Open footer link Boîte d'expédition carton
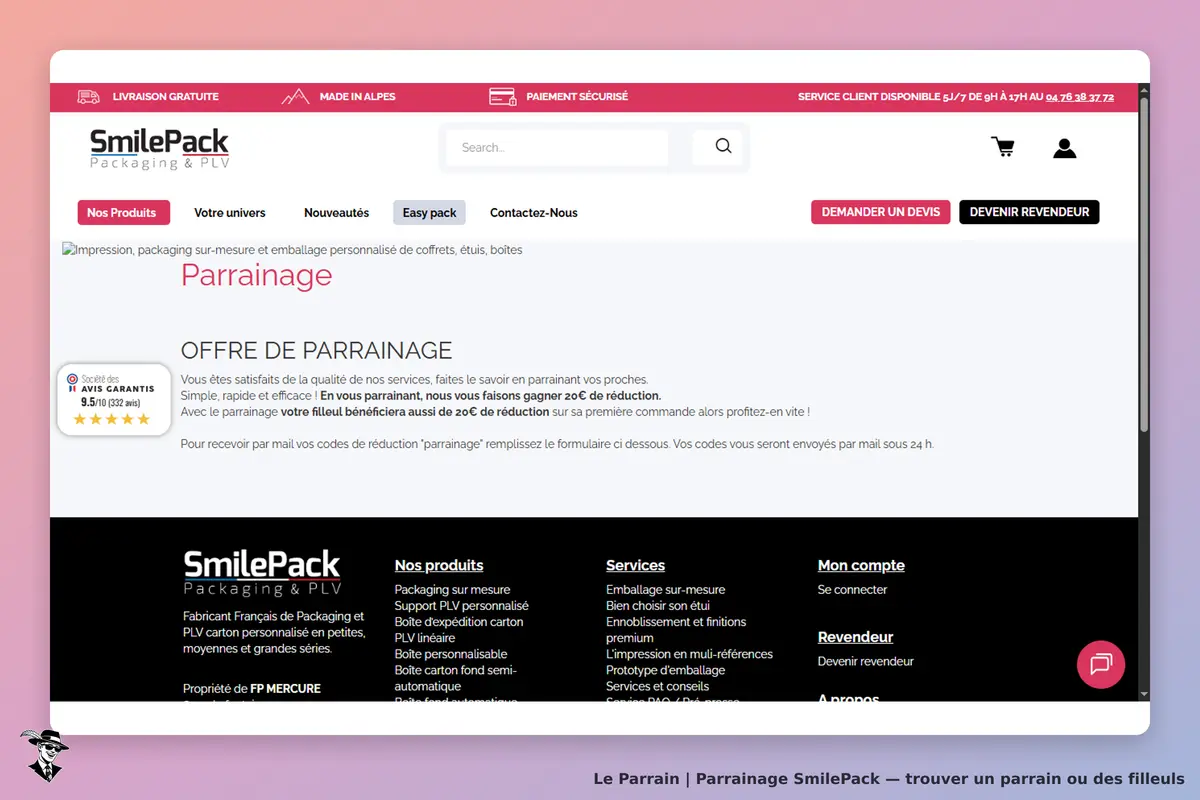Screen dimensions: 1200x800 [x=459, y=622]
